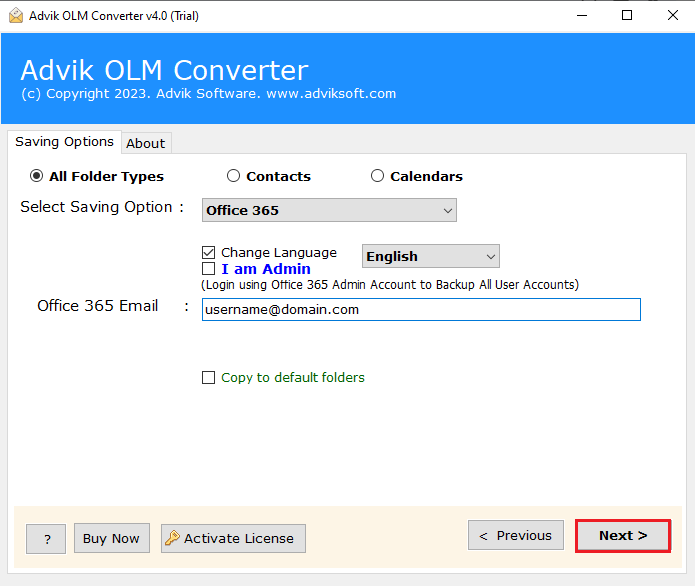
Task: Click the Buy Now button
Action: point(112,538)
